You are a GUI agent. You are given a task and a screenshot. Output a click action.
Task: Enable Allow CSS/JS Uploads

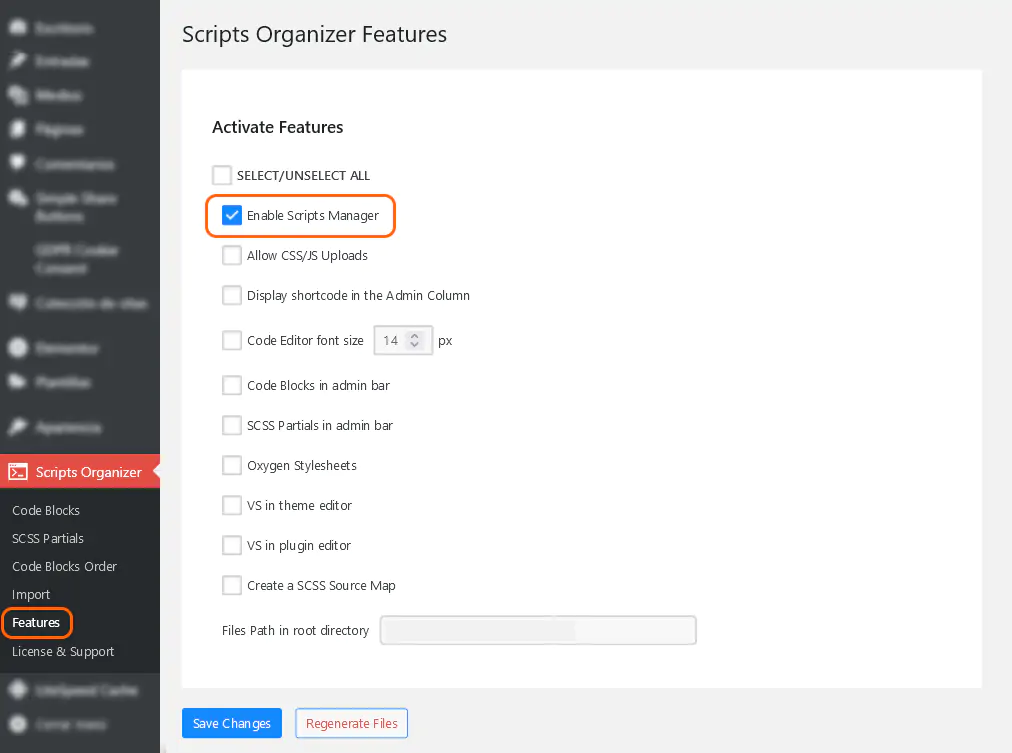tap(232, 255)
